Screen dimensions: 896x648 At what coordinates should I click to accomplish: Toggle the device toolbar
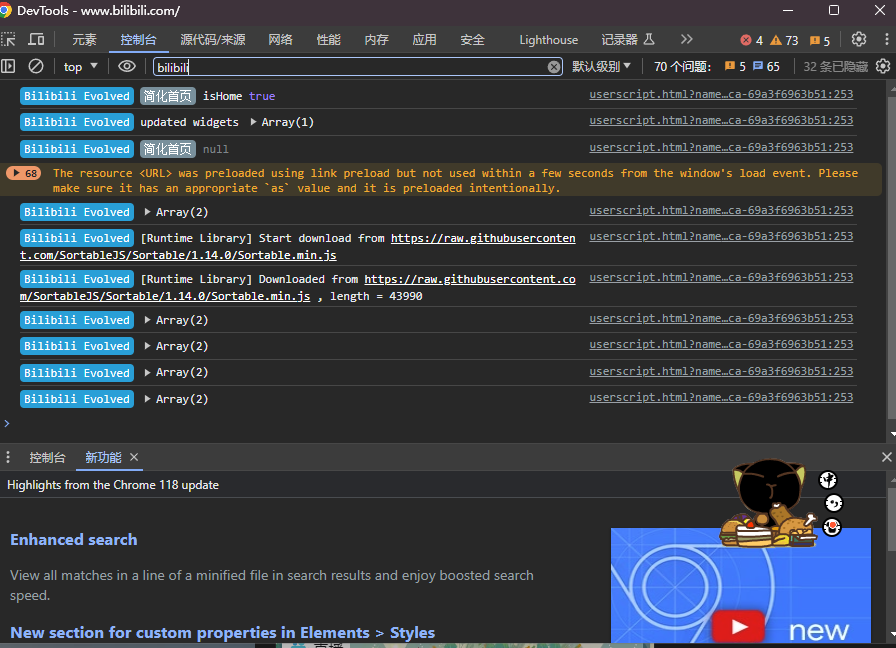click(x=38, y=39)
